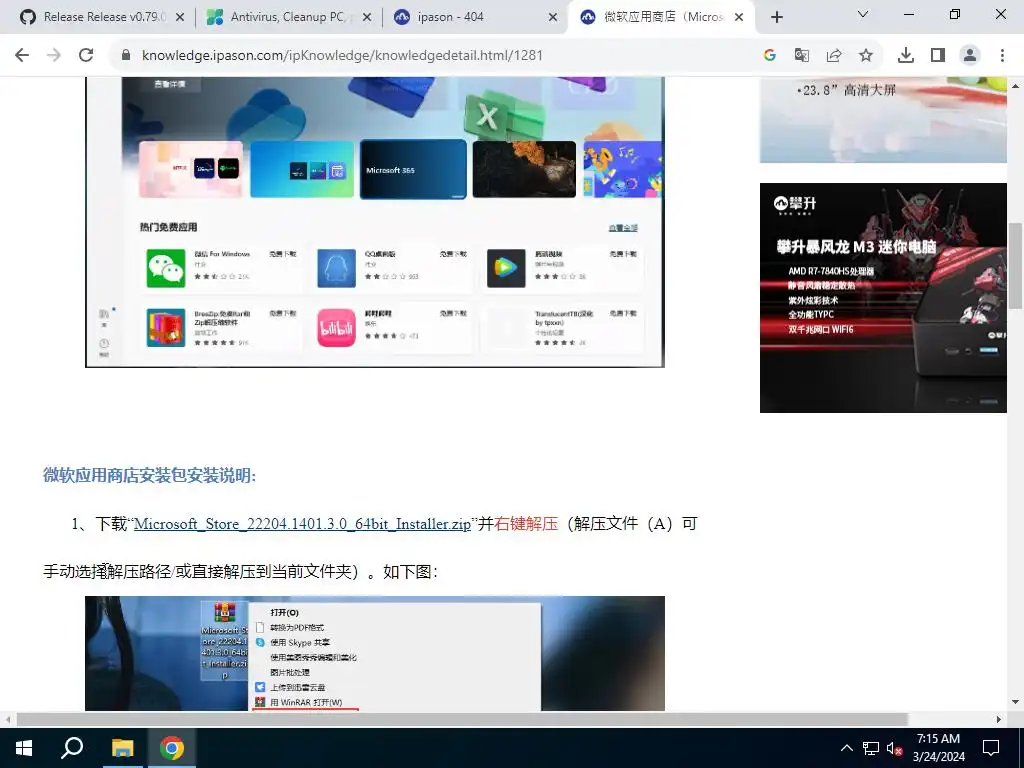Switch to ipason - 404 tab
The height and width of the screenshot is (768, 1024).
click(x=474, y=18)
